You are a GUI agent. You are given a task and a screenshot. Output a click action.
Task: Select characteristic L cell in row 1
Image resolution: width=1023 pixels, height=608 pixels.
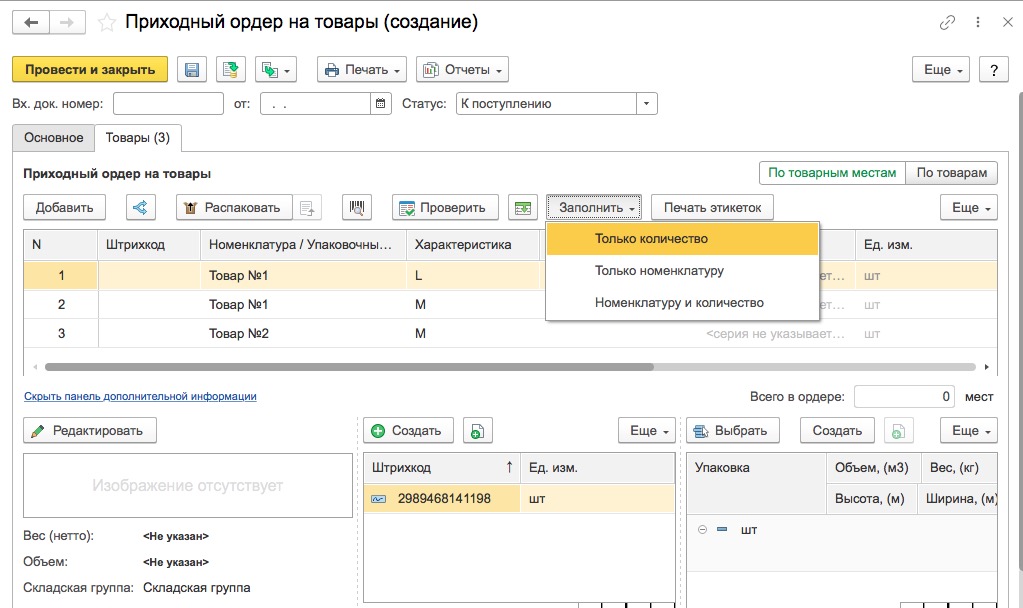(x=473, y=275)
